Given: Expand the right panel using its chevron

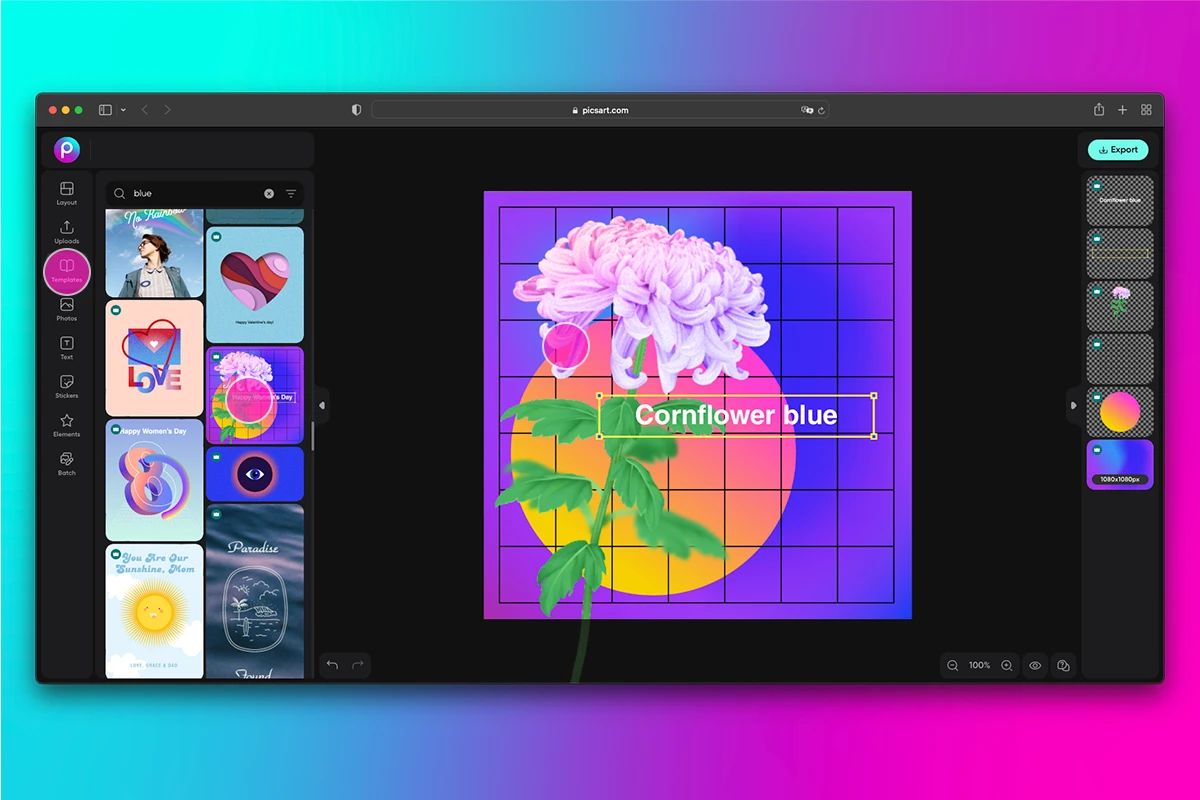Looking at the screenshot, I should [1072, 406].
